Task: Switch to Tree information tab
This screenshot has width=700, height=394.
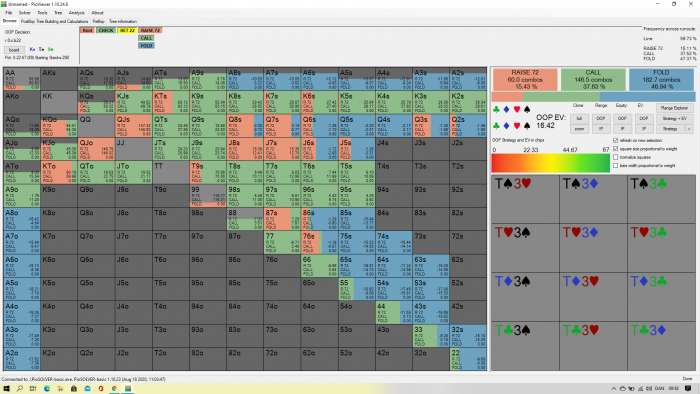Action: point(123,21)
